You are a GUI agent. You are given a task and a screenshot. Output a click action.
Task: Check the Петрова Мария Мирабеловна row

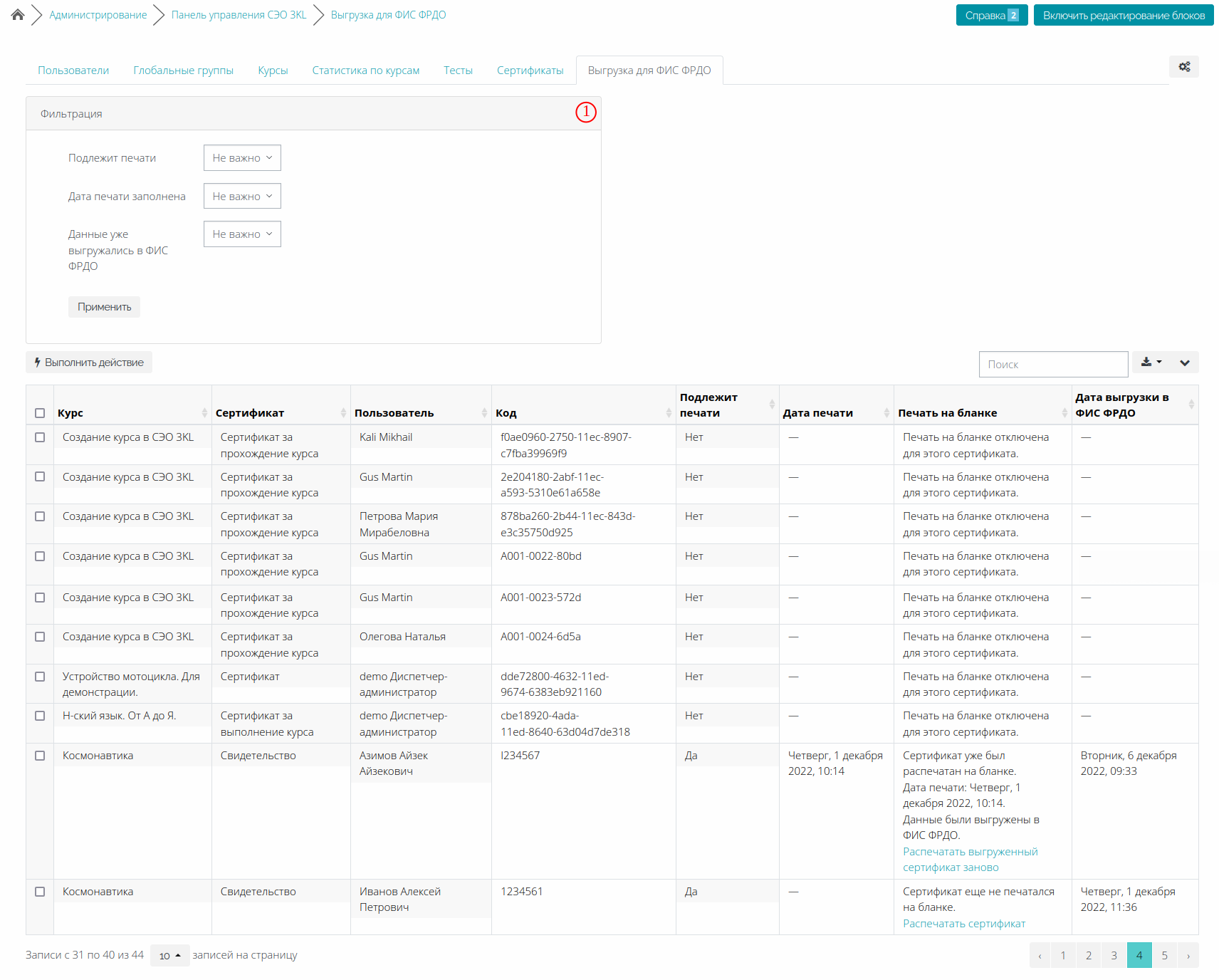pos(40,516)
